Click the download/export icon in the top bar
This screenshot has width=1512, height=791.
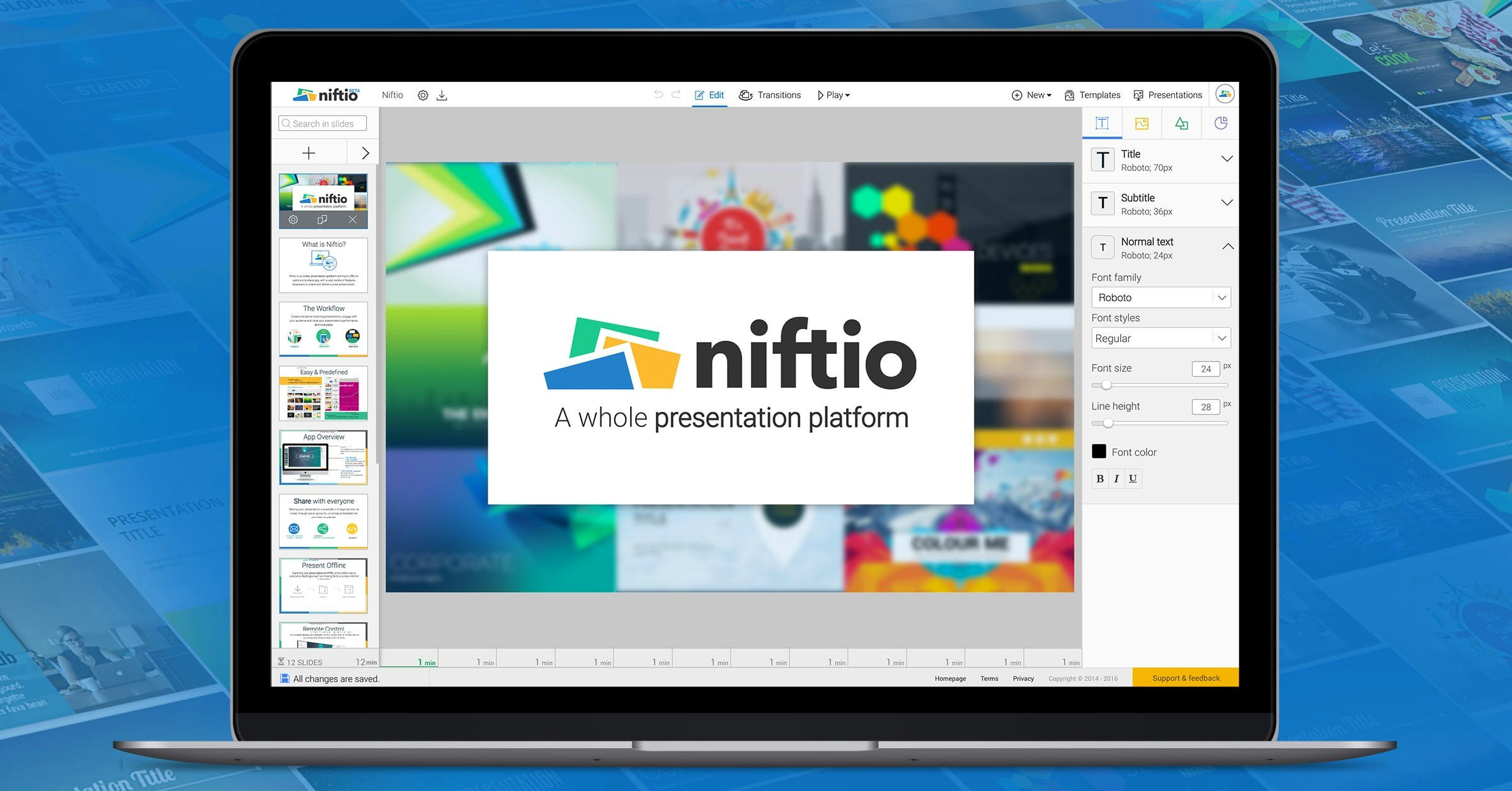pos(443,94)
